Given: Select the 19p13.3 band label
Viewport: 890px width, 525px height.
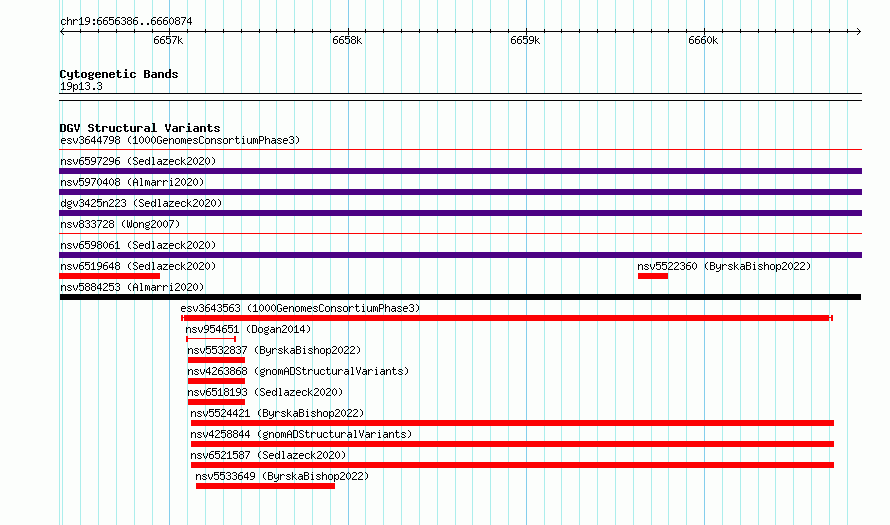Looking at the screenshot, I should [x=81, y=86].
